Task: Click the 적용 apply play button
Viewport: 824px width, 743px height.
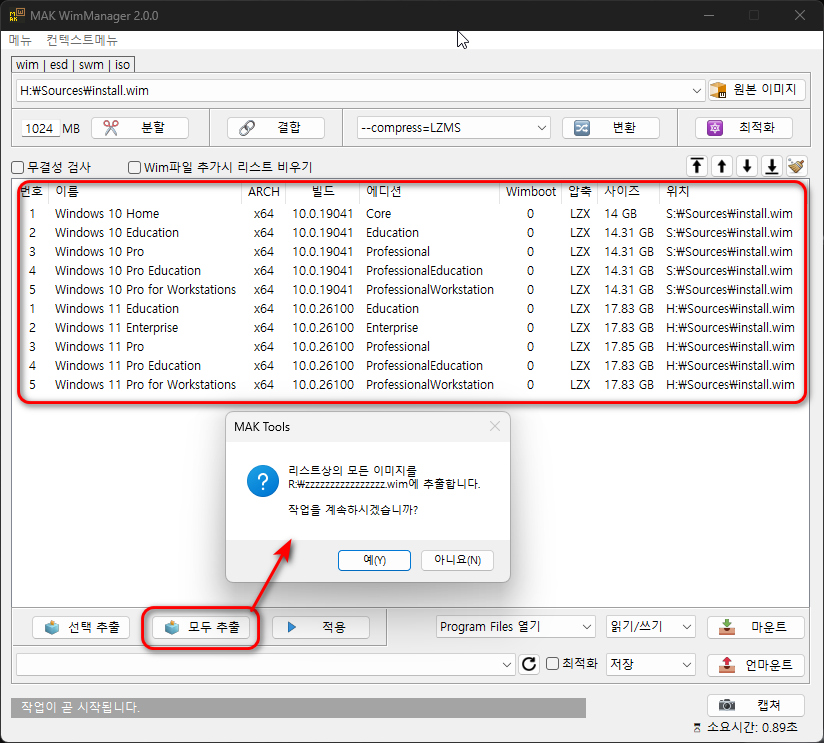Action: coord(321,627)
